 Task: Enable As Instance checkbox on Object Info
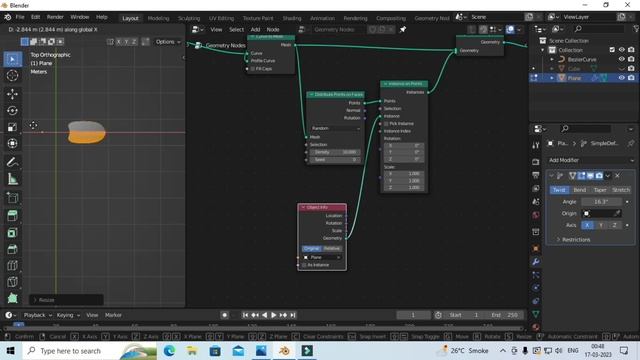tap(304, 265)
